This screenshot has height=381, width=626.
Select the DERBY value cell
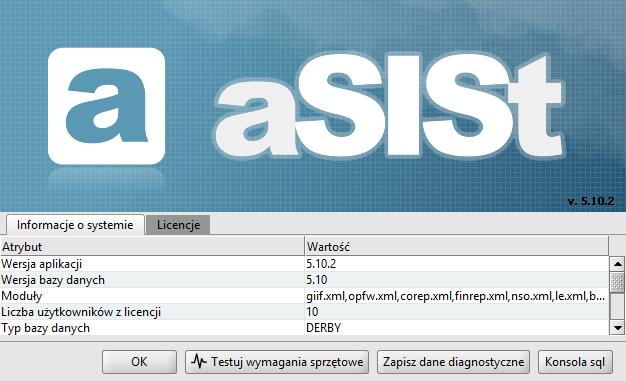[x=456, y=328]
